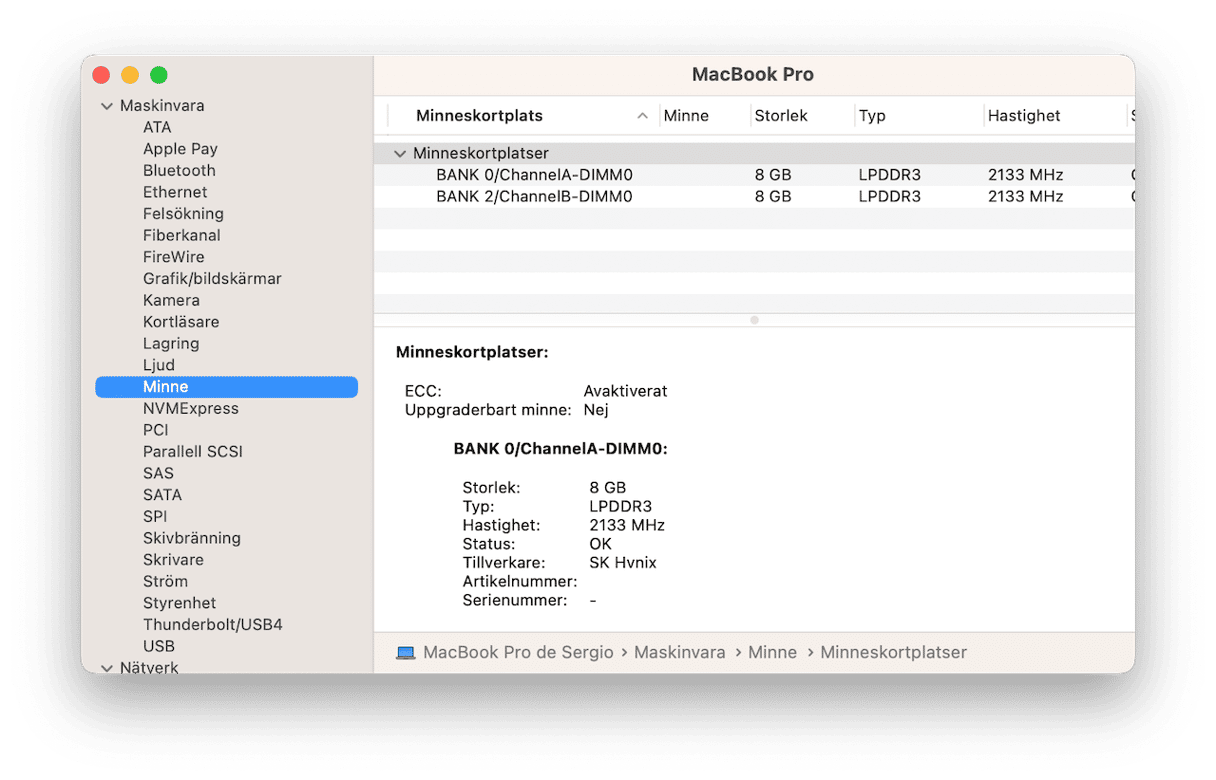The image size is (1216, 780).
Task: Select USB in the sidebar
Action: point(159,646)
